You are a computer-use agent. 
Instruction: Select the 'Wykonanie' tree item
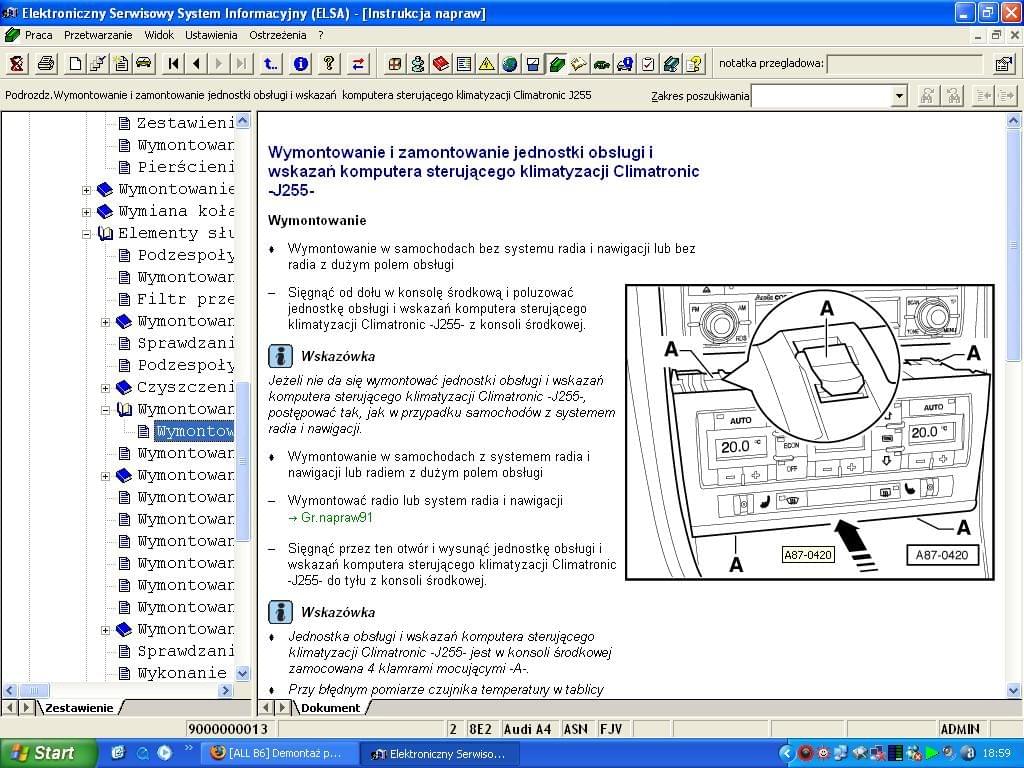tap(182, 673)
